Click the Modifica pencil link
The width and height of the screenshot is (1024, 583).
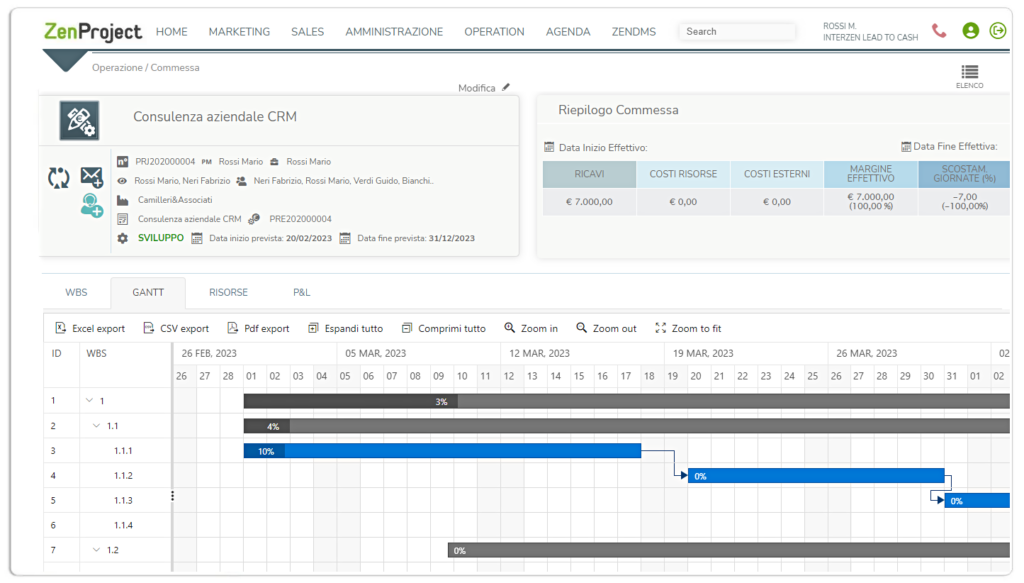click(482, 87)
